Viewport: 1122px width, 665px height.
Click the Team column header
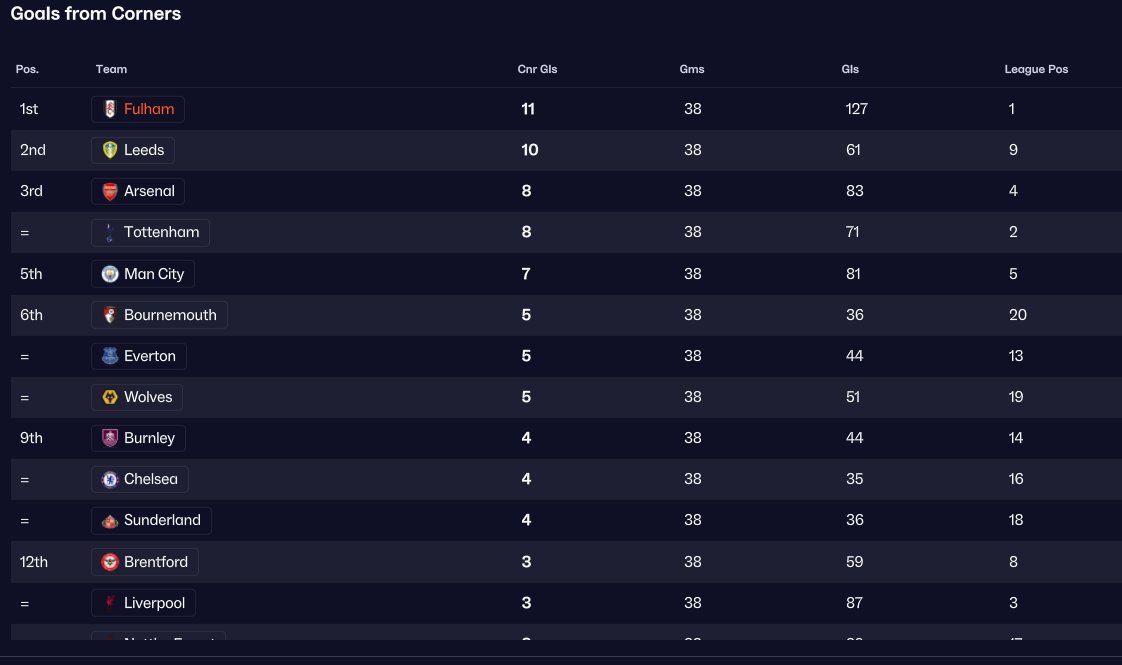click(x=111, y=69)
